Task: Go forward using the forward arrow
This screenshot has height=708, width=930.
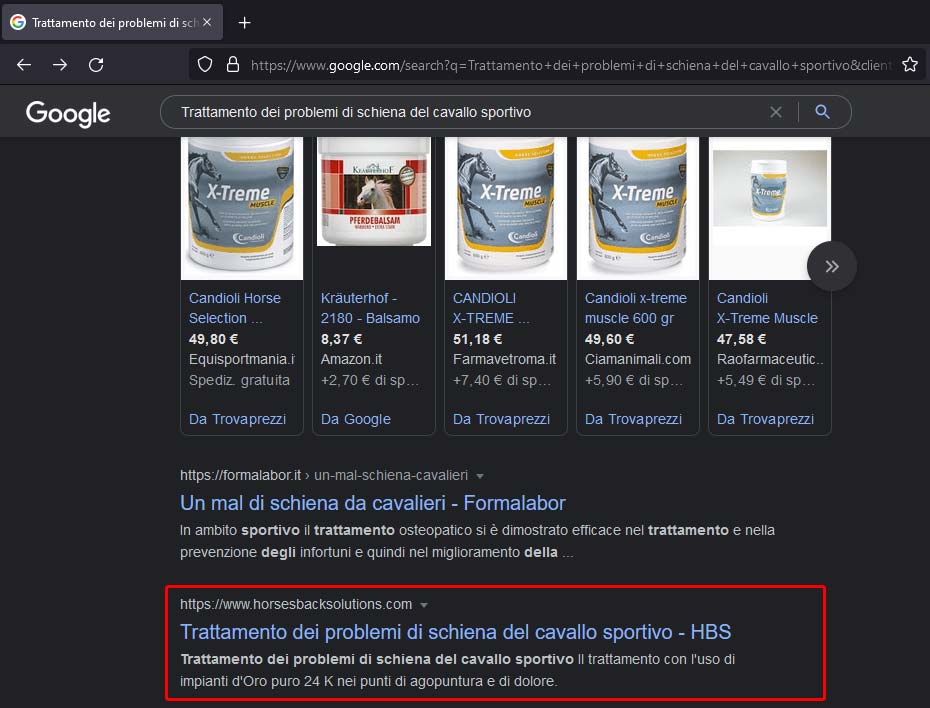Action: pos(60,63)
